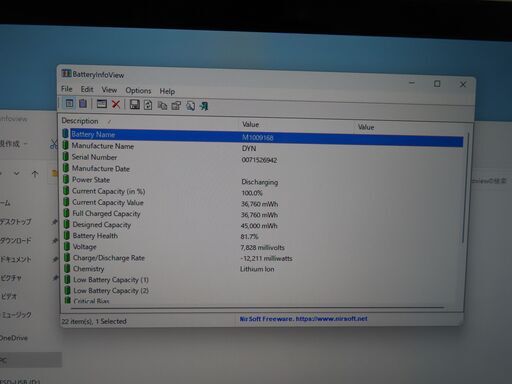The height and width of the screenshot is (384, 512).
Task: Open the Edit menu
Action: point(87,89)
